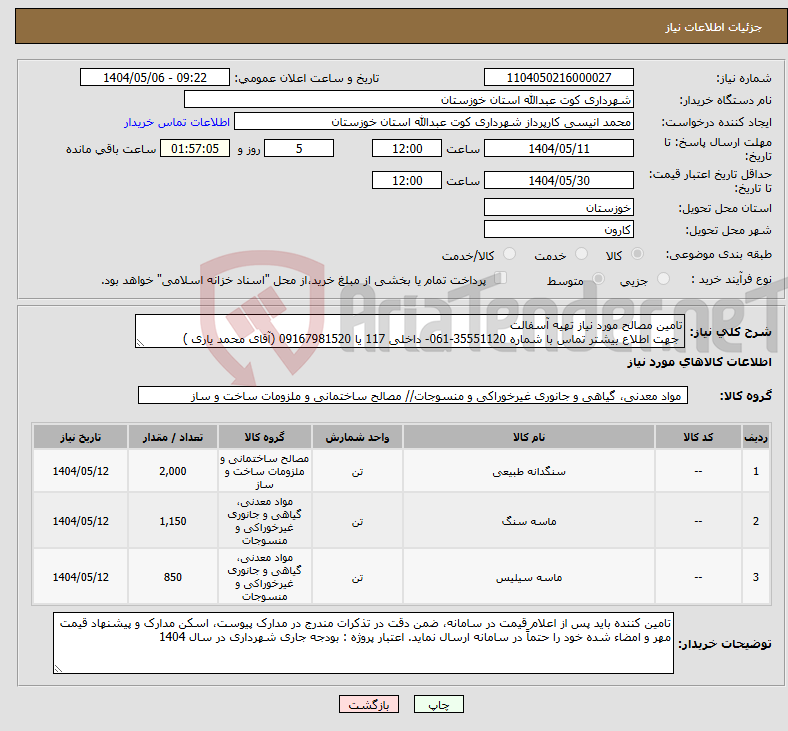Click the unit تن in سنگدانه طبیعی row
Viewport: 788px width, 731px height.
357,471
